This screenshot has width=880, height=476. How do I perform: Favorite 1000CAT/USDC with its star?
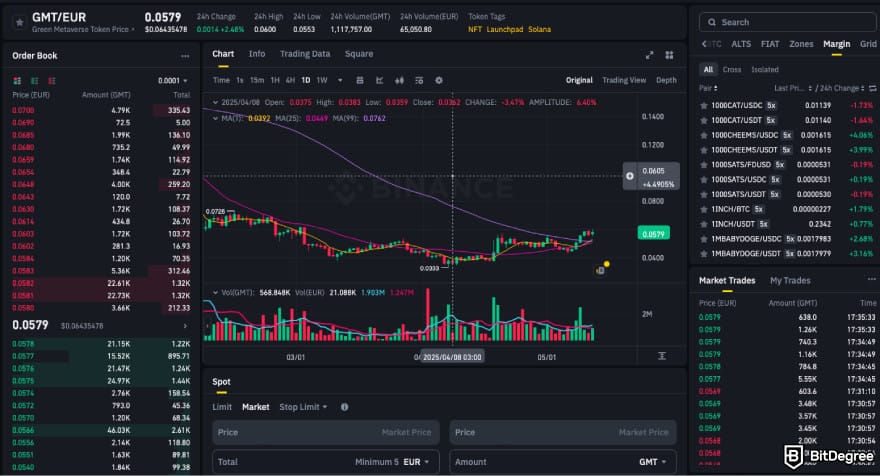coord(703,106)
